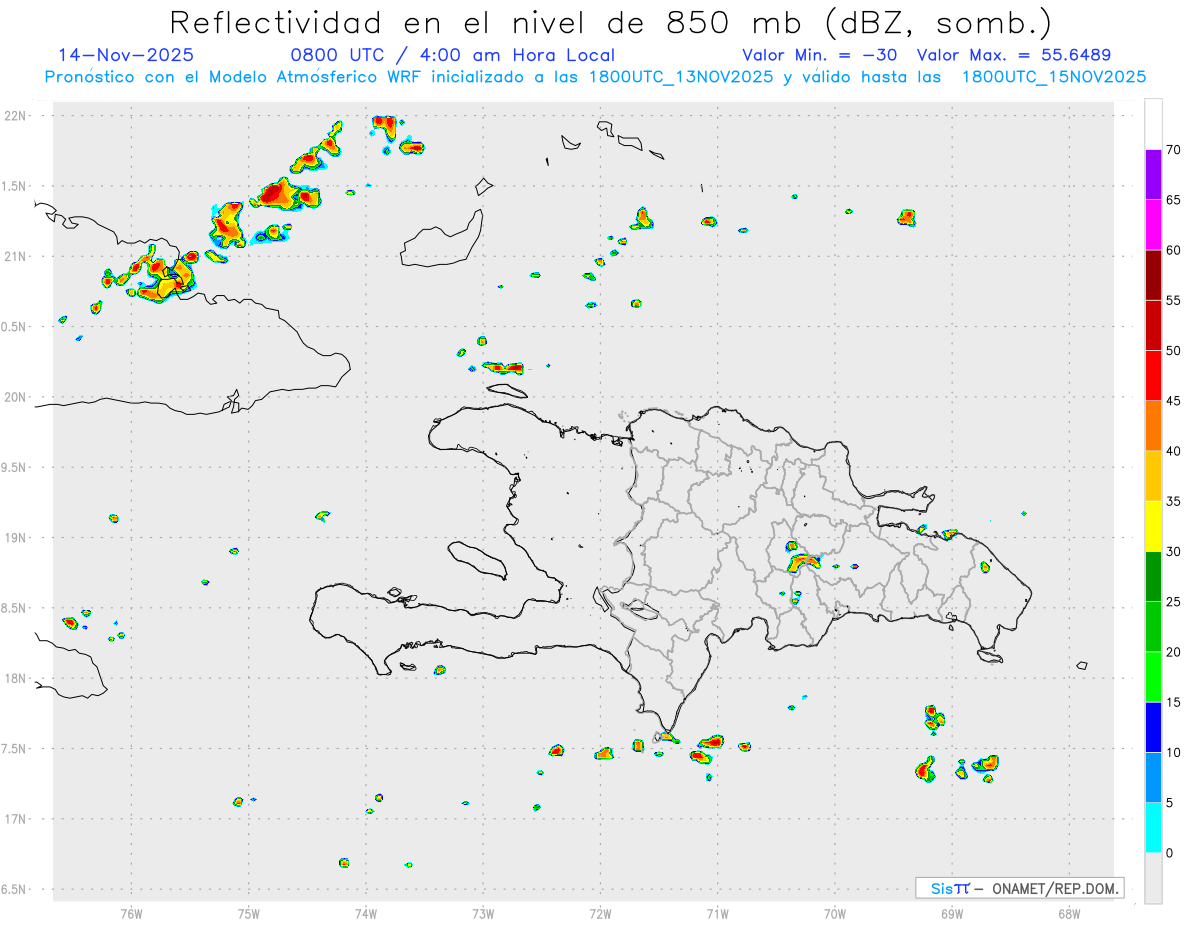The width and height of the screenshot is (1200, 927).
Task: Pick the grey below-zero colorbar swatch
Action: [x=1153, y=878]
